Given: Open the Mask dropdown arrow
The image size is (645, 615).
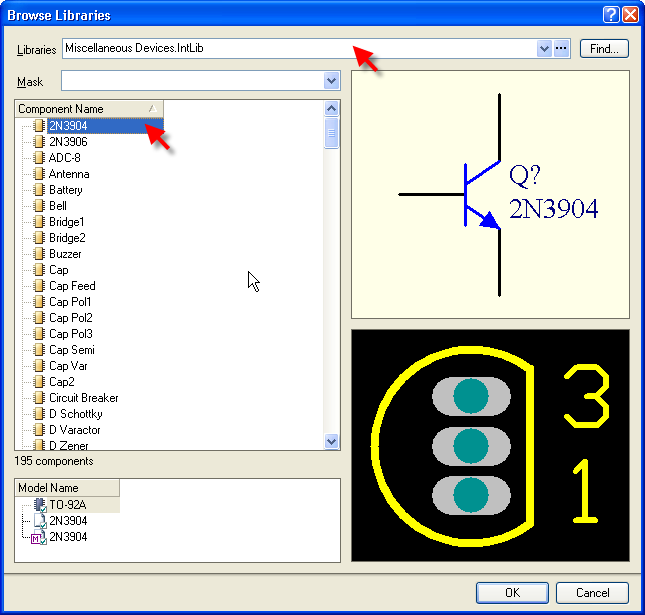Looking at the screenshot, I should point(331,81).
